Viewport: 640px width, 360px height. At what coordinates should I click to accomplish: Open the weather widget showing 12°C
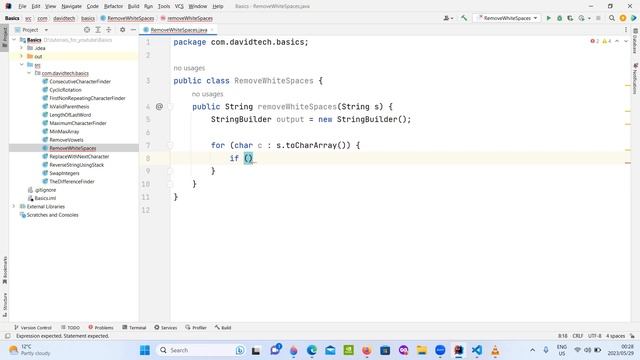point(30,350)
